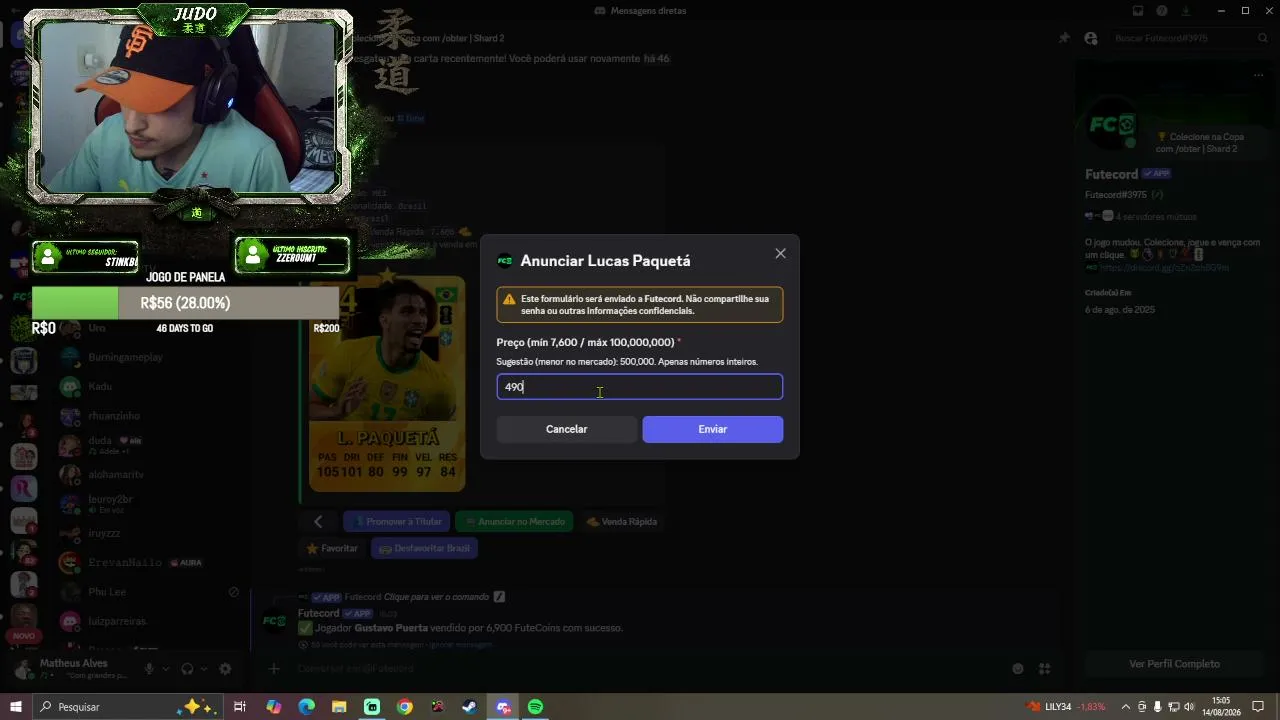
Task: Open the apps launcher beside the emoji button
Action: coord(1044,669)
